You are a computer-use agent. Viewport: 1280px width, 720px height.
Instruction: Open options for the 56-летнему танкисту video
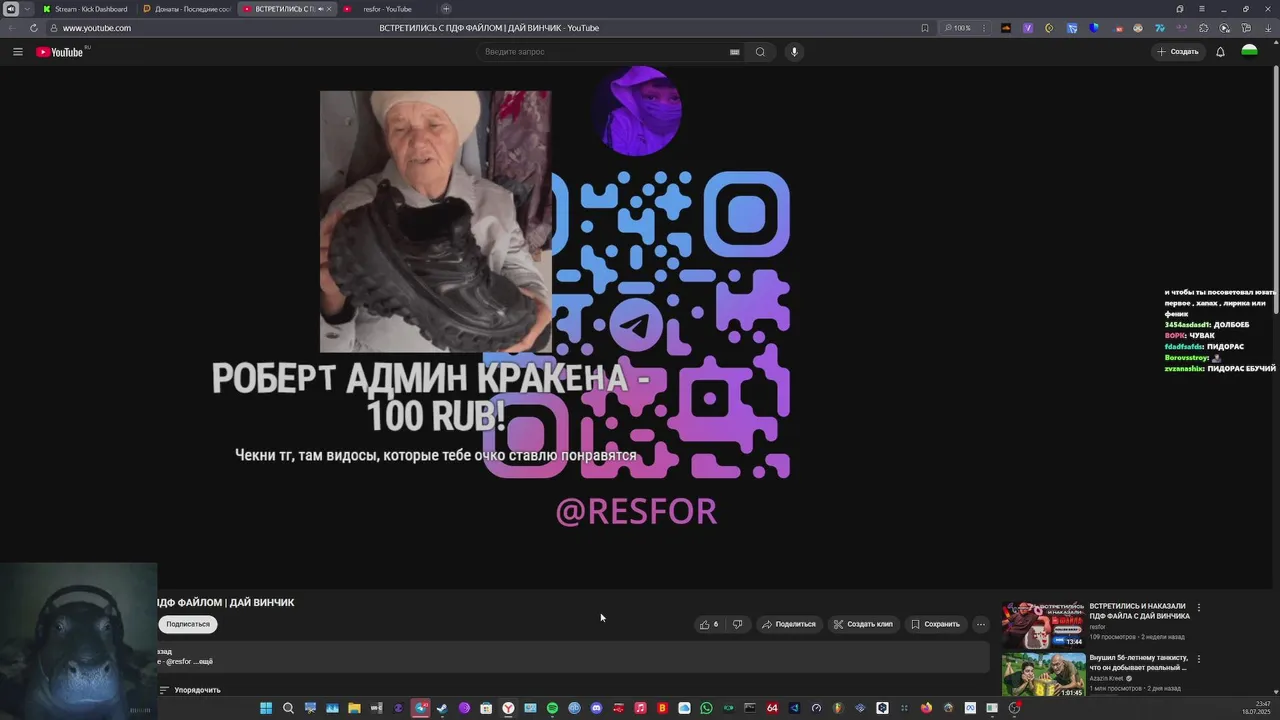(x=1198, y=659)
